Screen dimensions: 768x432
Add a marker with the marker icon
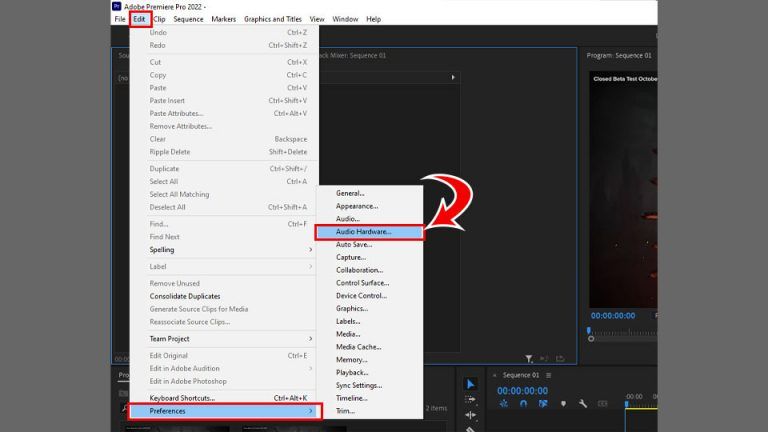[563, 404]
